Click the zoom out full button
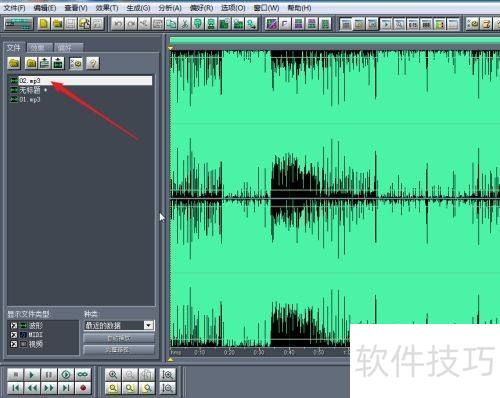Image resolution: width=500 pixels, height=398 pixels. click(147, 375)
